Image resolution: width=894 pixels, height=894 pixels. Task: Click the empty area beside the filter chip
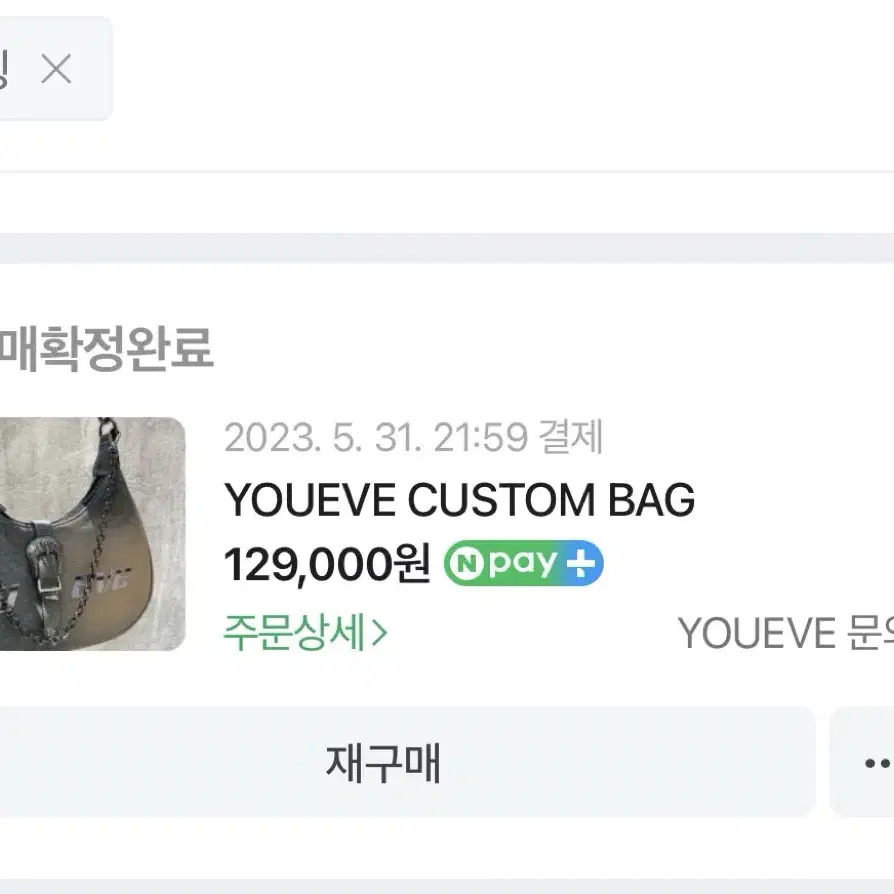(x=502, y=68)
